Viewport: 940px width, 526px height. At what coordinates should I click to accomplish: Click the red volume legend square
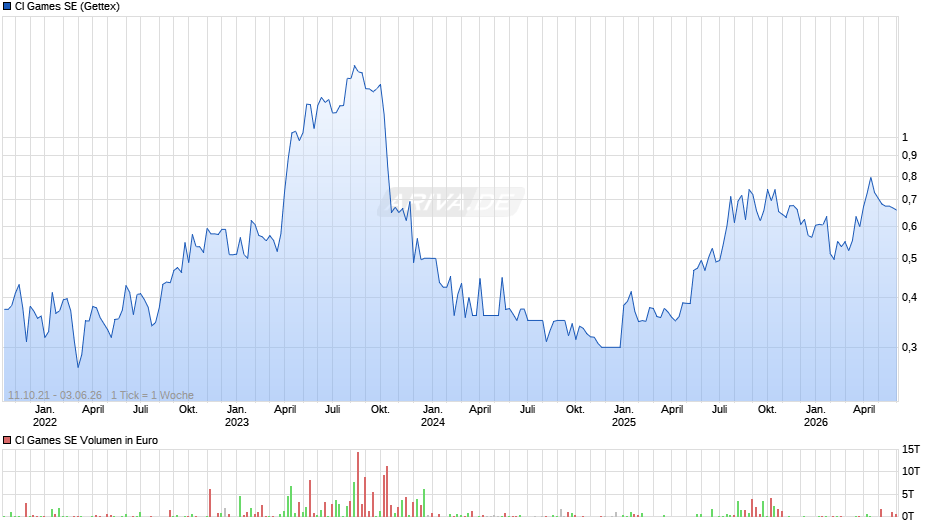[x=7, y=440]
